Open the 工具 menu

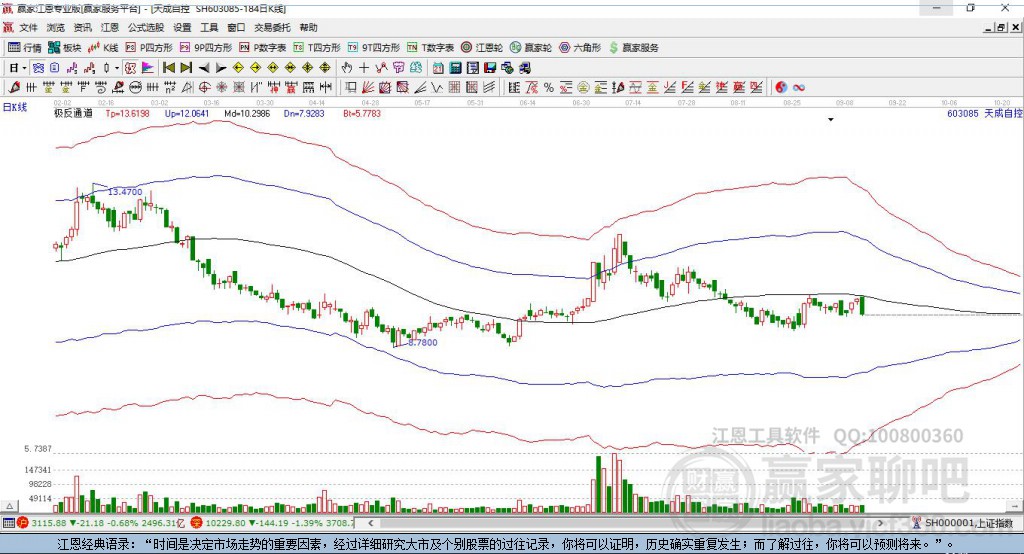[x=209, y=27]
